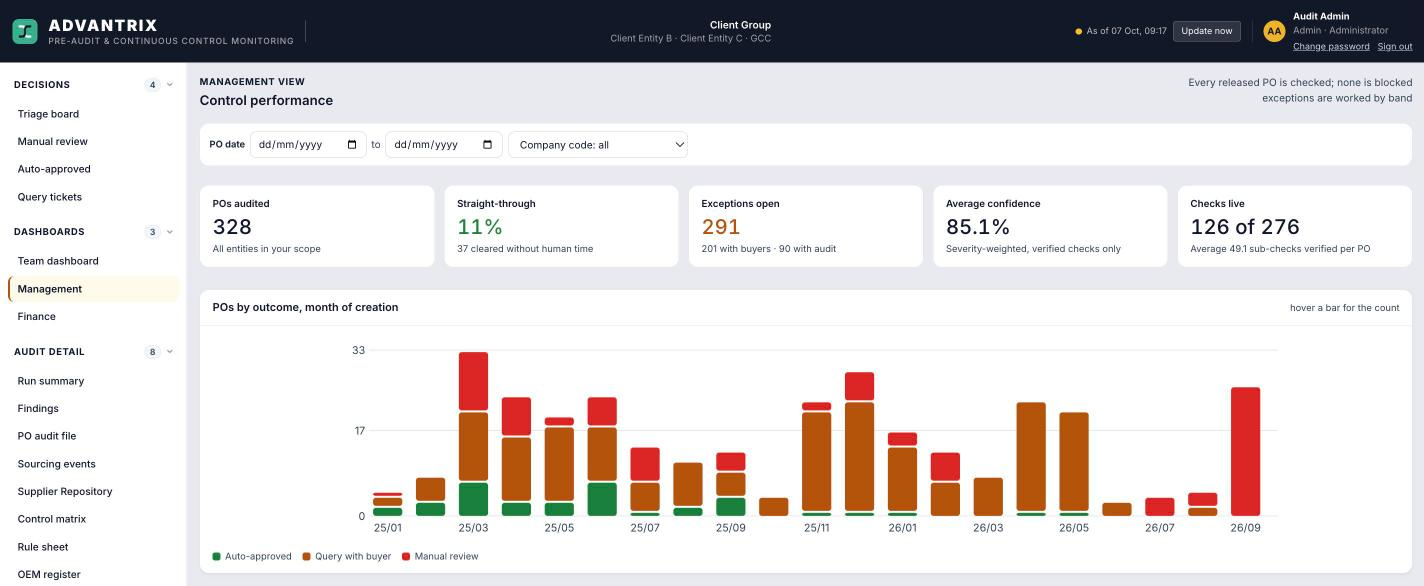The height and width of the screenshot is (586, 1424).
Task: Click the Checks live 126 of 276 card
Action: coord(1295,226)
